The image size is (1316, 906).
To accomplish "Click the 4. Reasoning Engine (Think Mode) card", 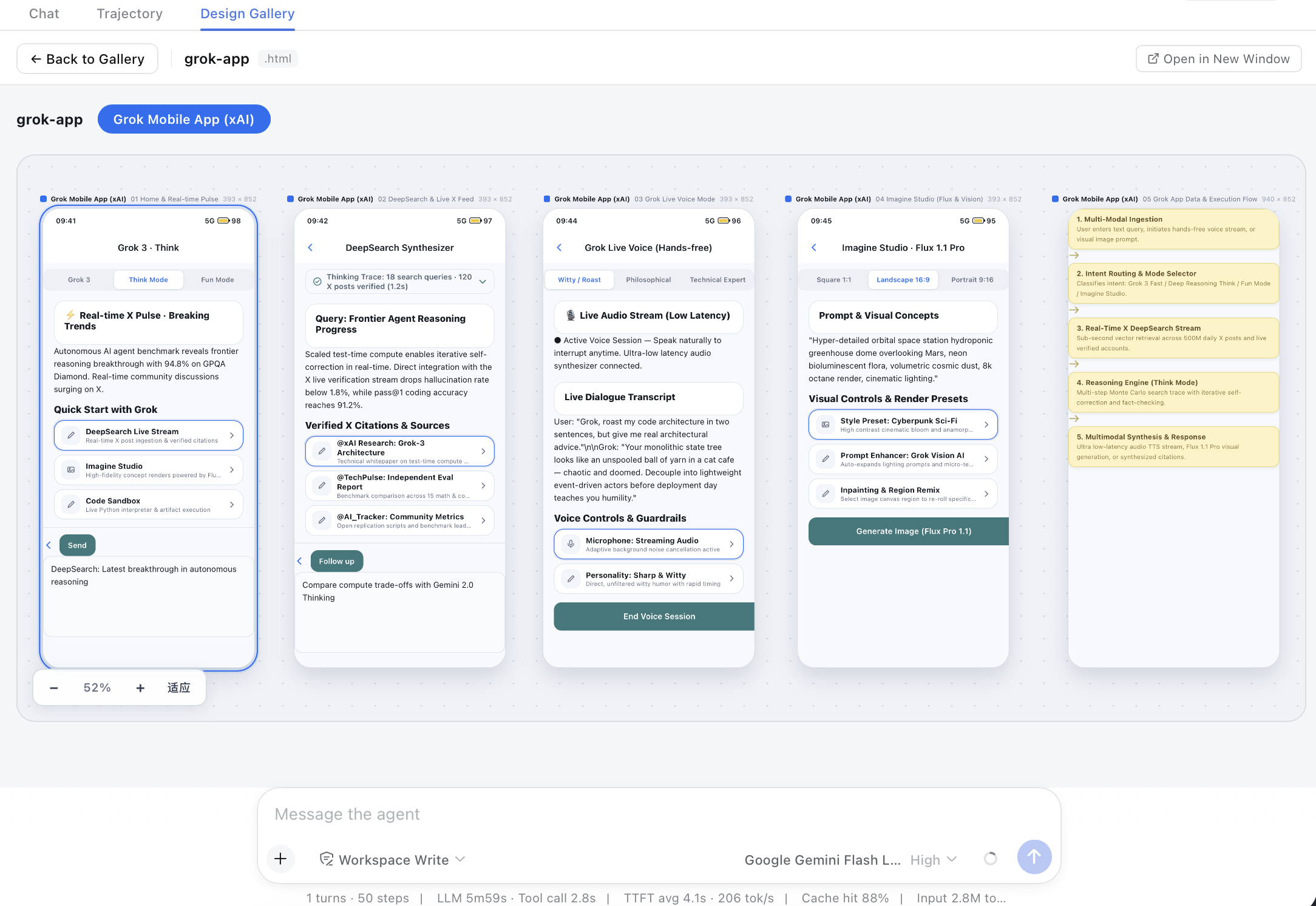I will 1173,392.
